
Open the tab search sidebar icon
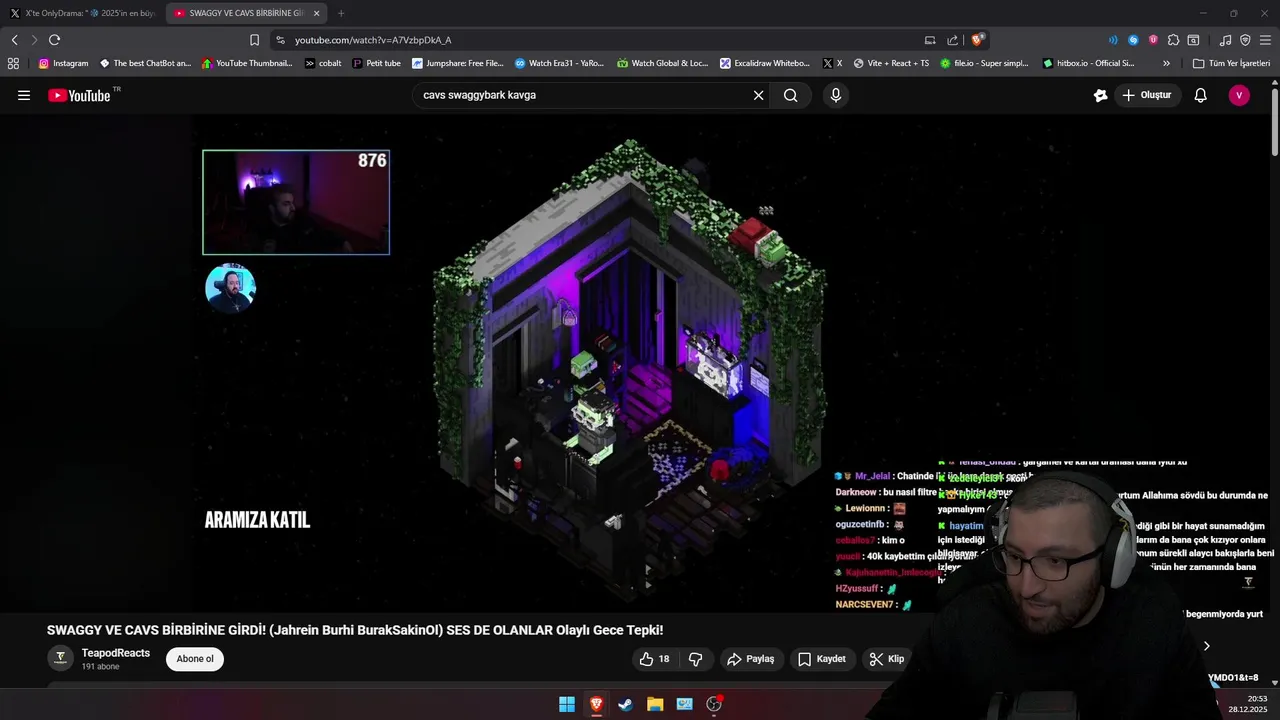pos(1193,40)
